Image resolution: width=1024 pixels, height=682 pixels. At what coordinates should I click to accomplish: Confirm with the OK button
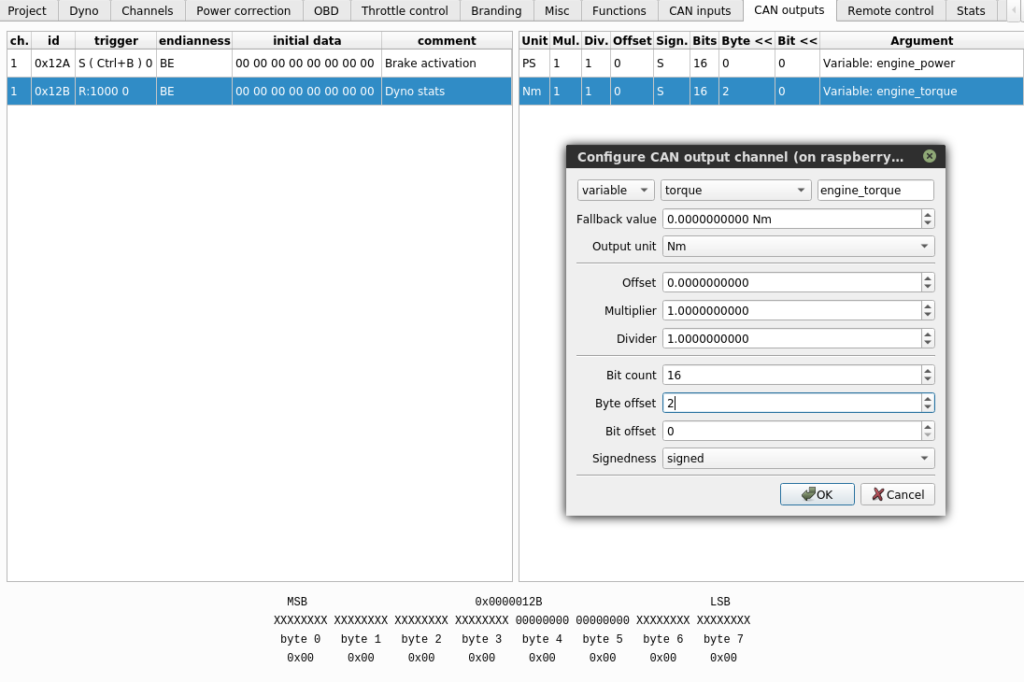click(817, 495)
